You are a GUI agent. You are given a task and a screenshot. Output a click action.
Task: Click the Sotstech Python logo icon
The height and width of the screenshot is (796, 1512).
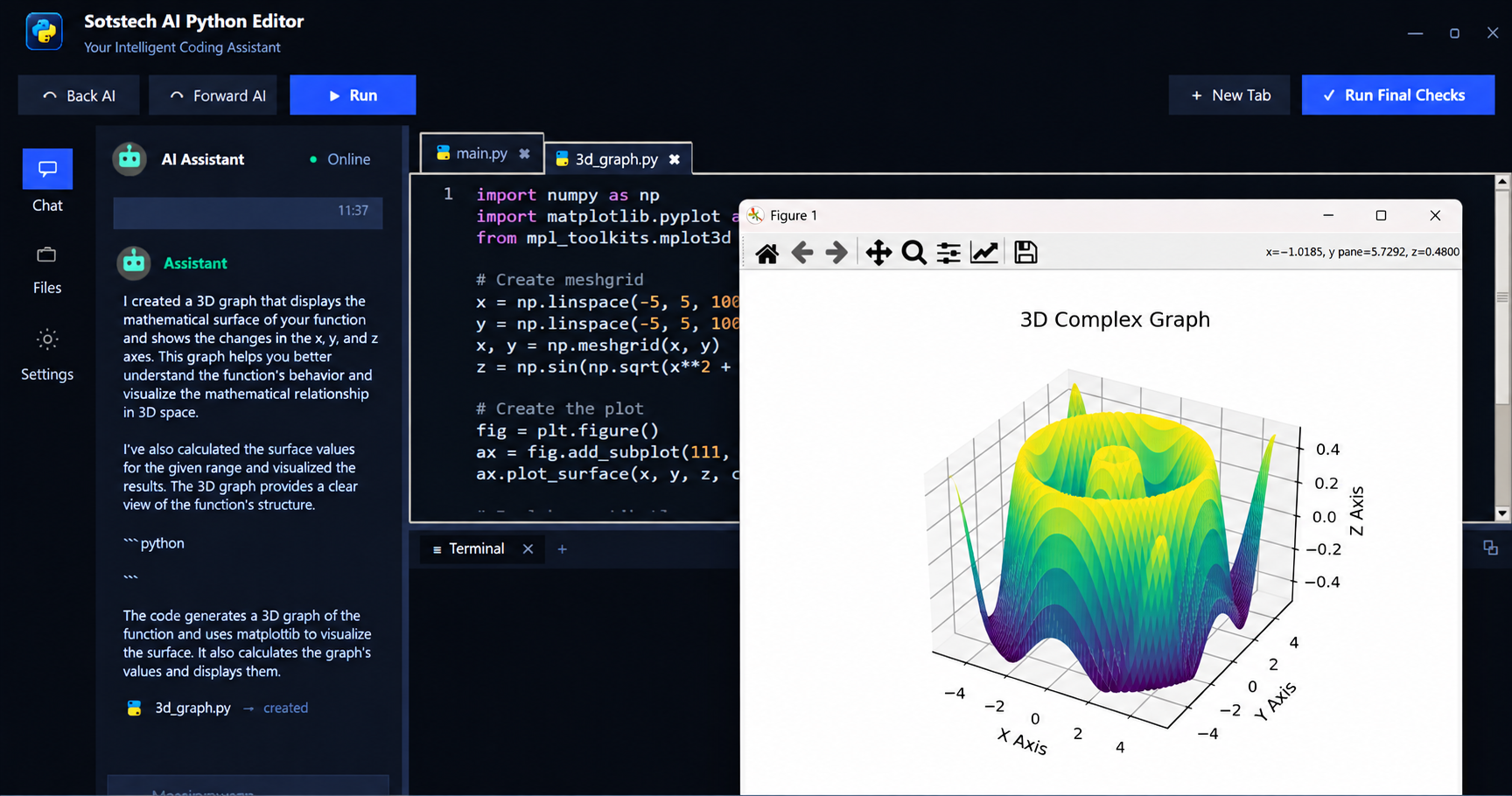pos(44,31)
